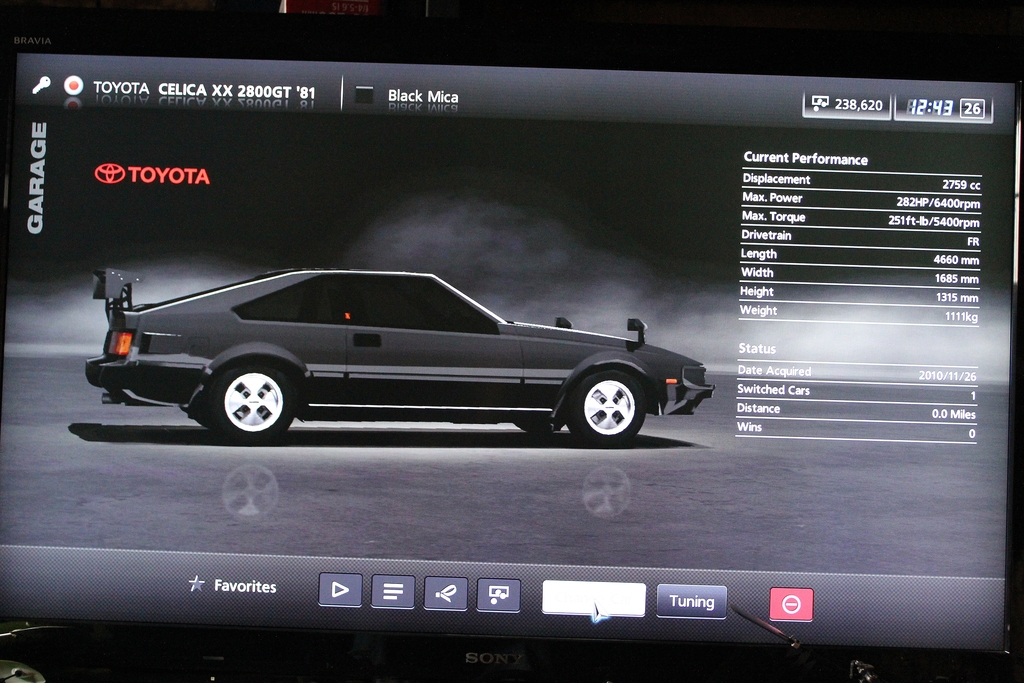1024x683 pixels.
Task: Open the Tuning button
Action: coord(692,601)
